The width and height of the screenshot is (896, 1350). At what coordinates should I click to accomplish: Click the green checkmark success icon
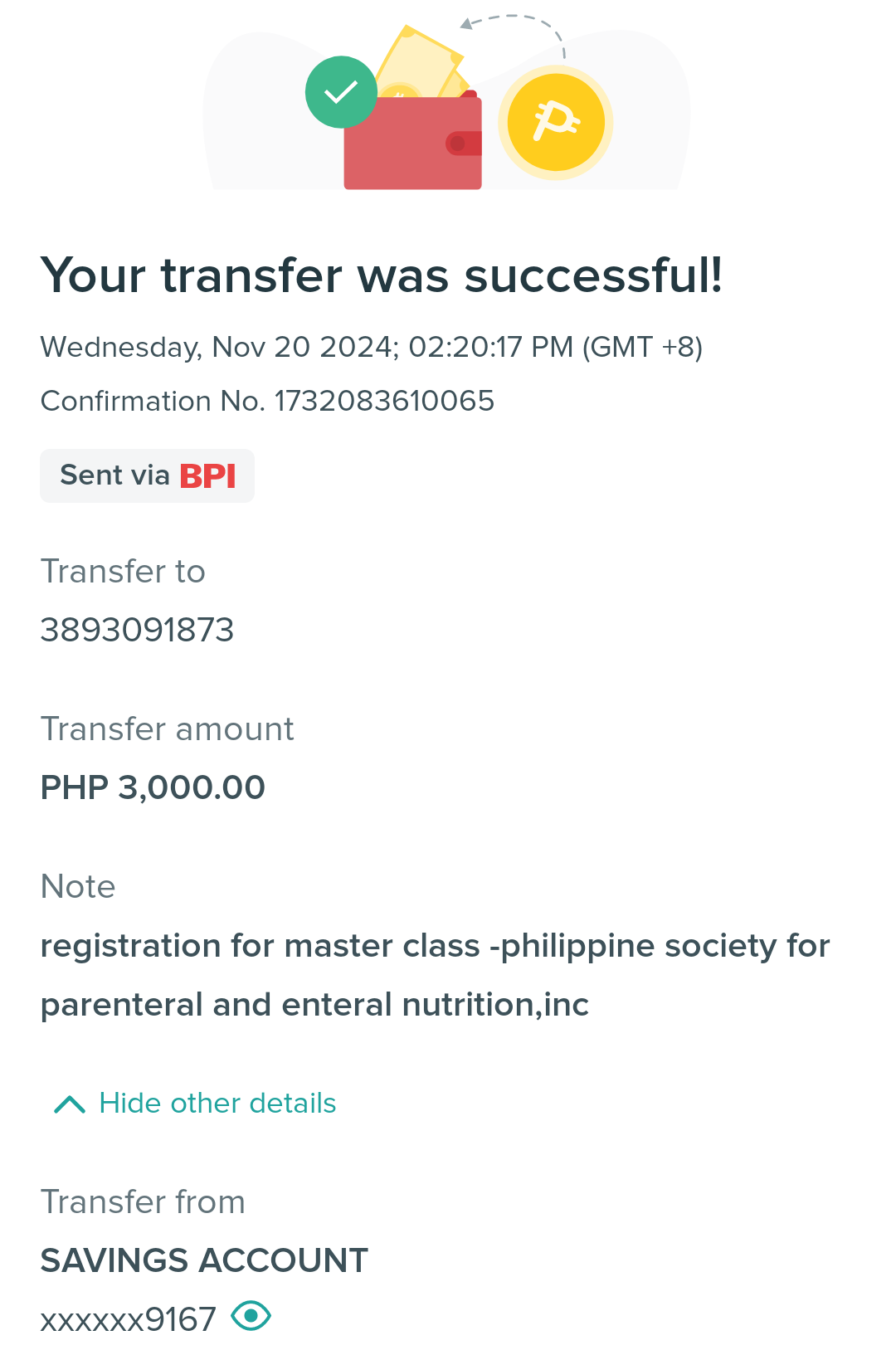(341, 92)
